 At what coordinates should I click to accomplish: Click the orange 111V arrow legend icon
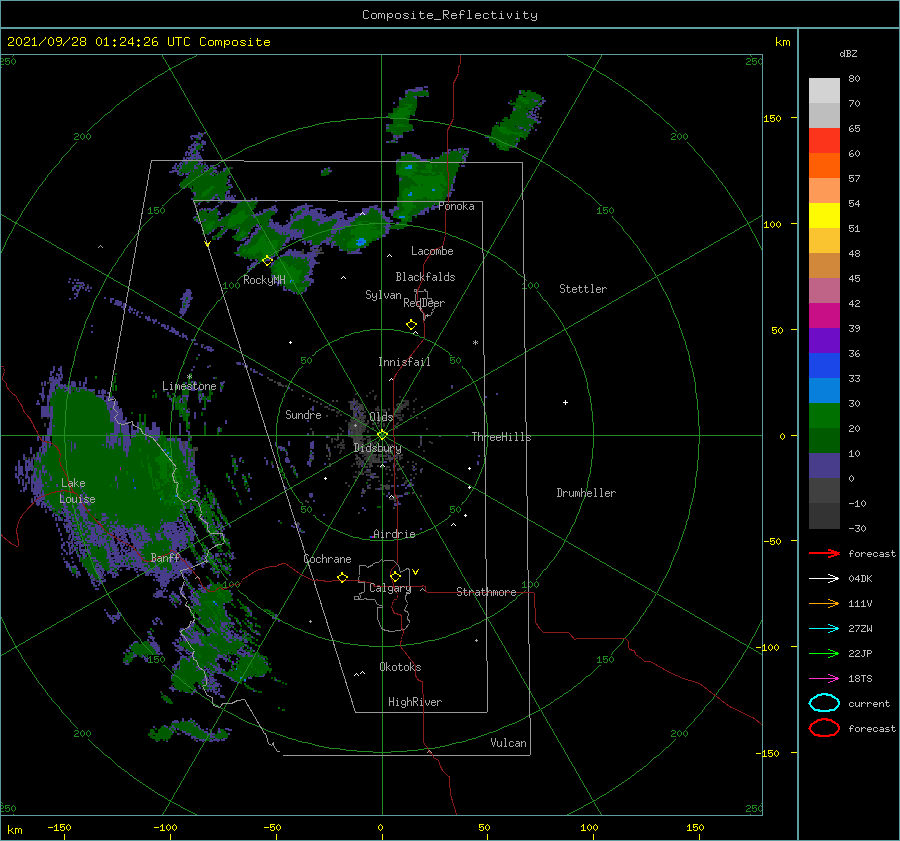[x=824, y=603]
